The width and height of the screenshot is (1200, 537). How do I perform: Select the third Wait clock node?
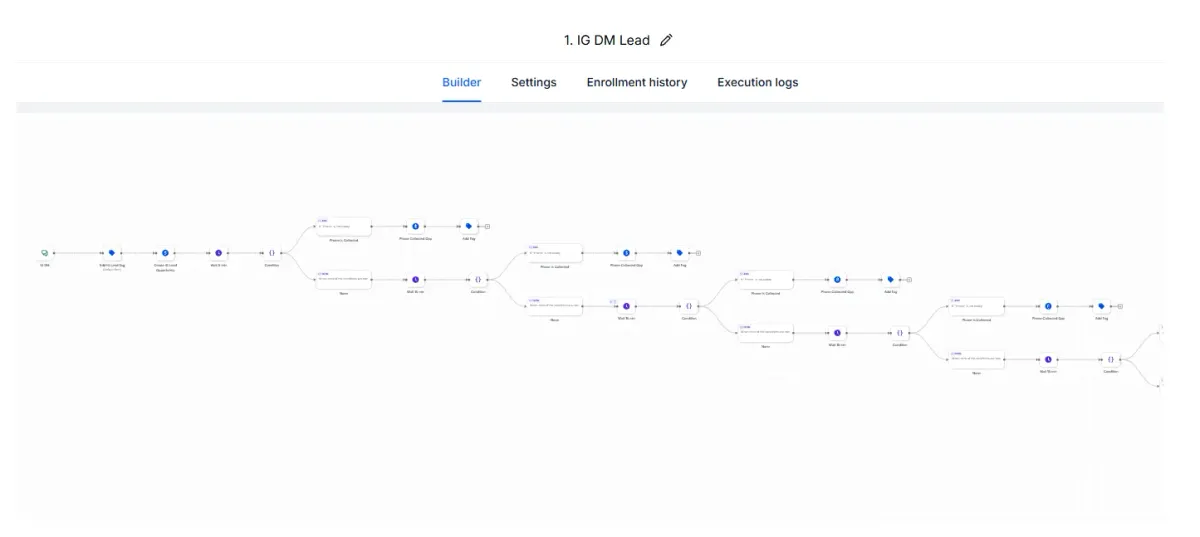click(x=626, y=306)
